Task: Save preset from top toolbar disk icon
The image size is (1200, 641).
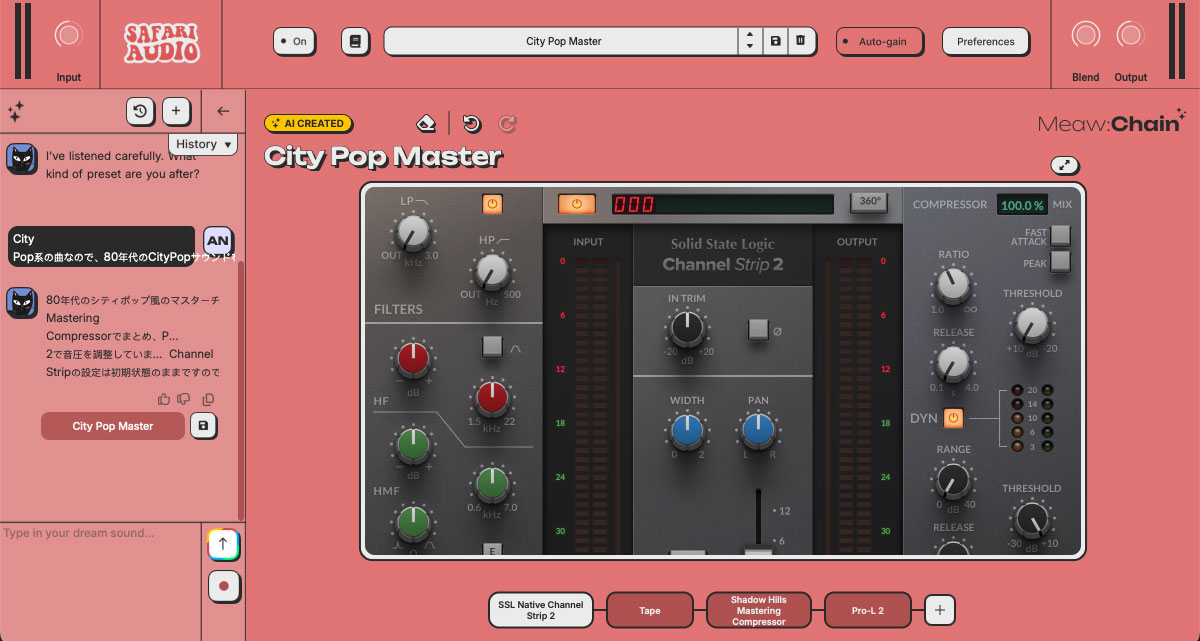Action: coord(775,41)
